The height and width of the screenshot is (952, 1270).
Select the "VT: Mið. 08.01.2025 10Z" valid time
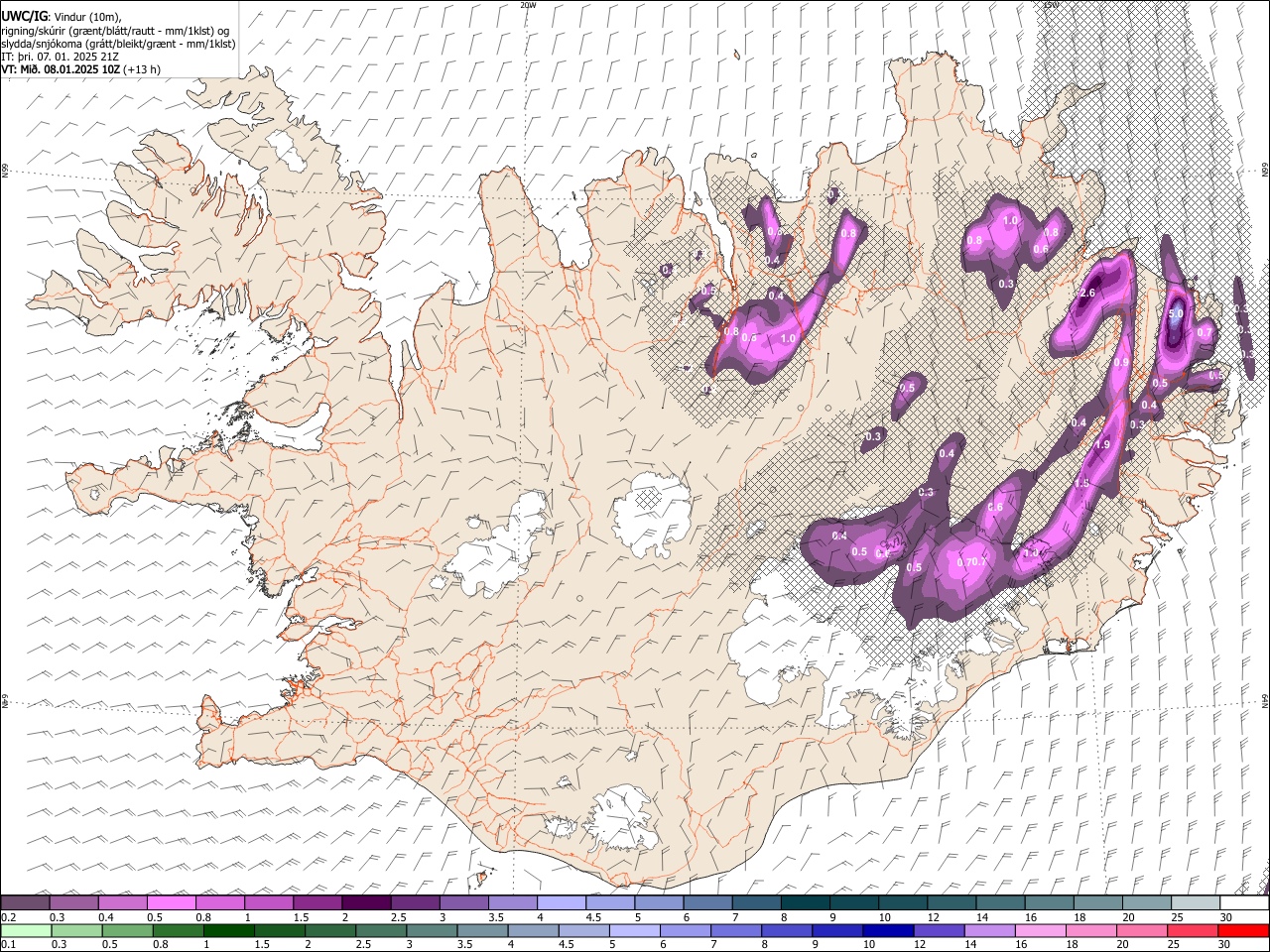(62, 69)
